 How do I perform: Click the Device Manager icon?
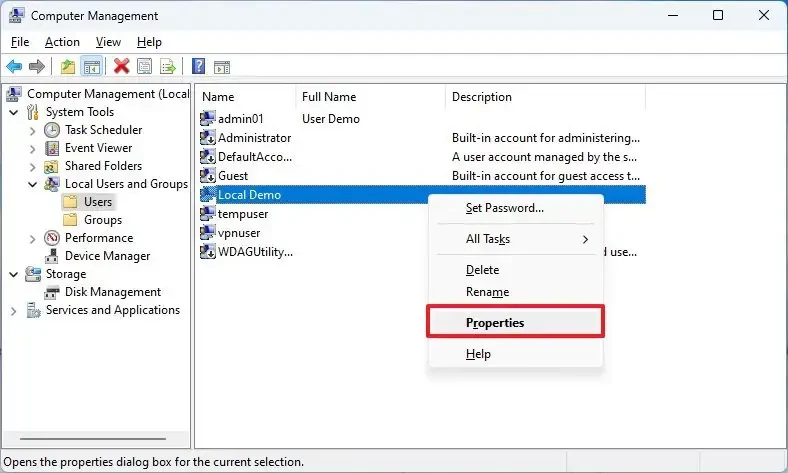click(51, 256)
